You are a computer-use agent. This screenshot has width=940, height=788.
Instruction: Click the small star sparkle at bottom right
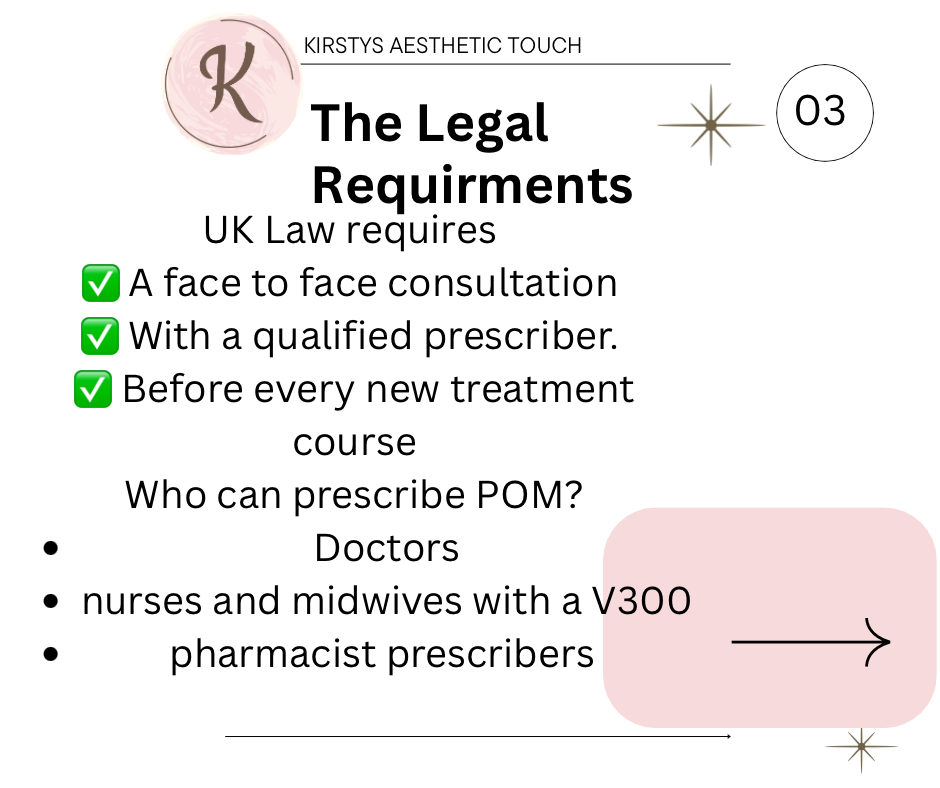[x=860, y=746]
